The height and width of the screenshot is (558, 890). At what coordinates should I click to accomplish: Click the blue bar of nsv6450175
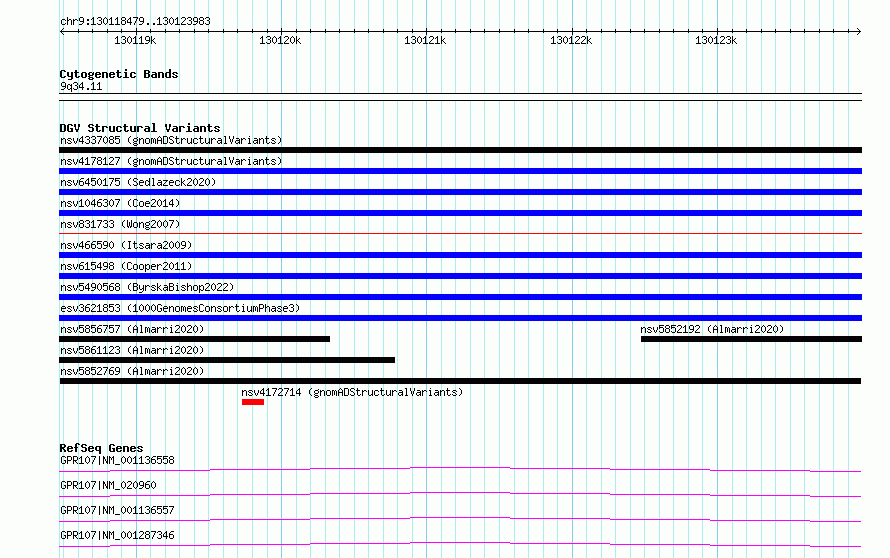460,192
